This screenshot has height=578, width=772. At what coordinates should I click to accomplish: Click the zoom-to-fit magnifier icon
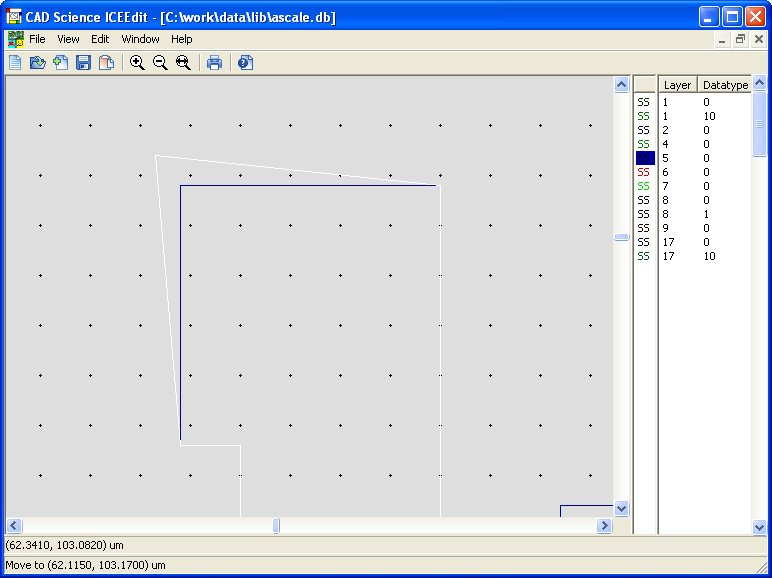point(183,63)
